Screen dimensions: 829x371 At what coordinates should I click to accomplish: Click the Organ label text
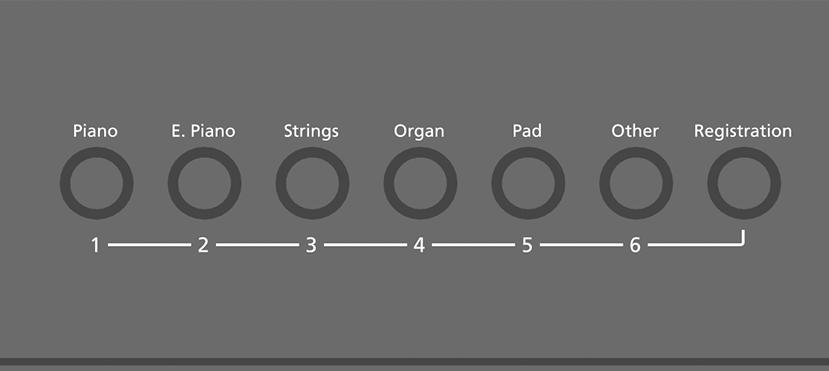point(419,132)
